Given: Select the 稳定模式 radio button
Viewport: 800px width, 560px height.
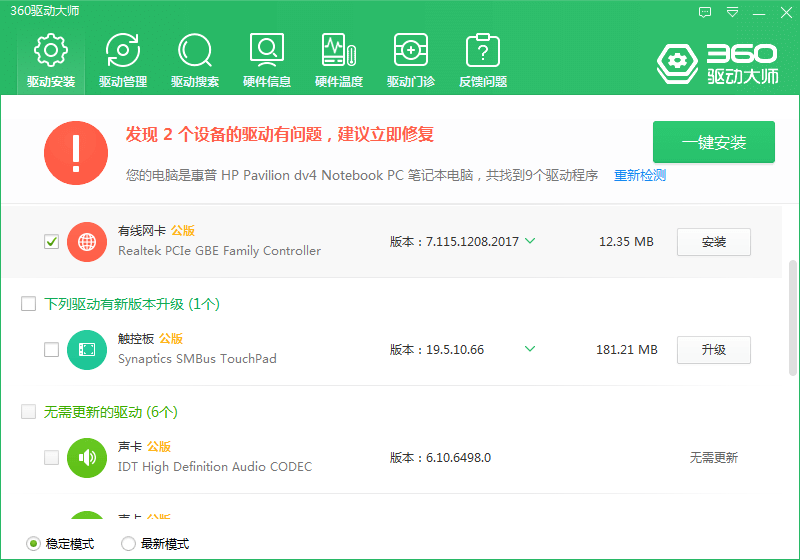Looking at the screenshot, I should coord(33,544).
